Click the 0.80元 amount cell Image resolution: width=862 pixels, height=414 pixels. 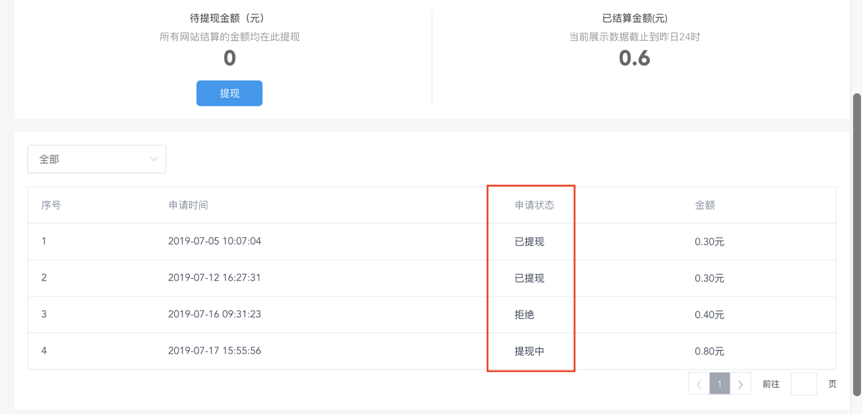pos(709,351)
